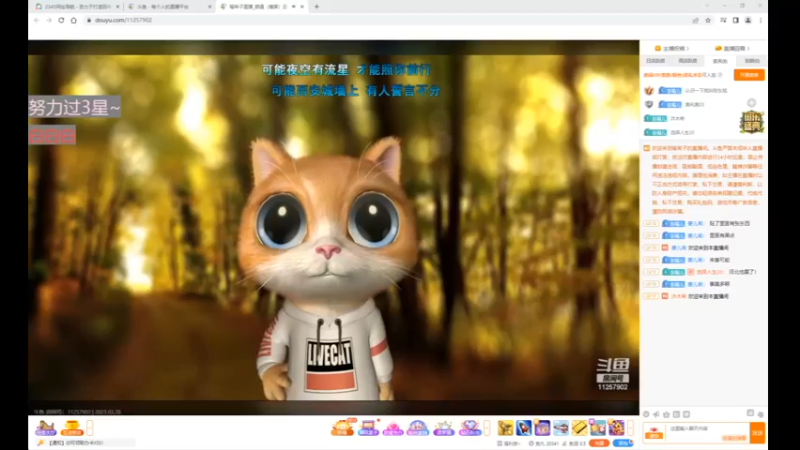The image size is (800, 450).
Task: Reload the Douyu page
Action: [61, 20]
